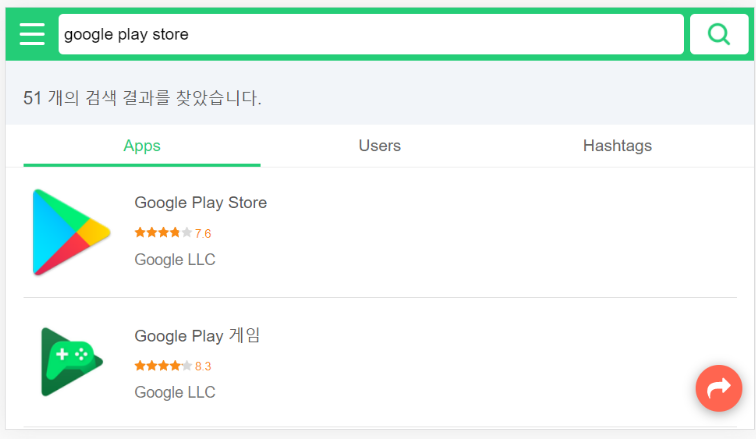Switch to the Users tab
Viewport: 756px width, 442px height.
[379, 146]
